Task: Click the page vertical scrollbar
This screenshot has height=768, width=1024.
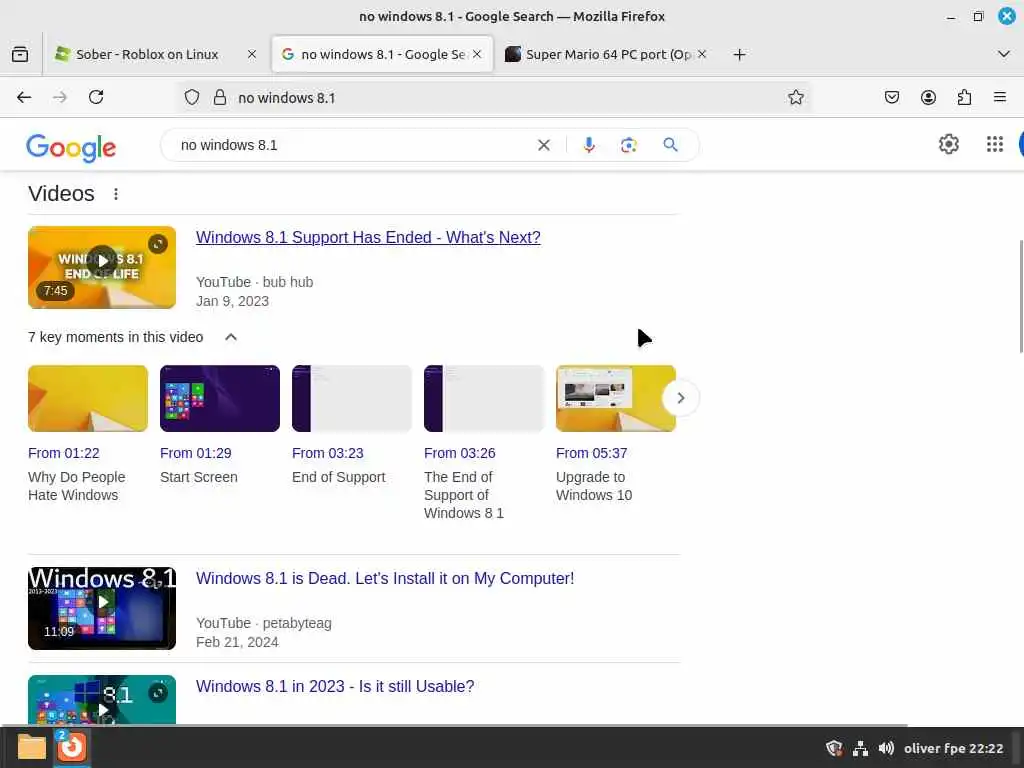Action: tap(1019, 297)
